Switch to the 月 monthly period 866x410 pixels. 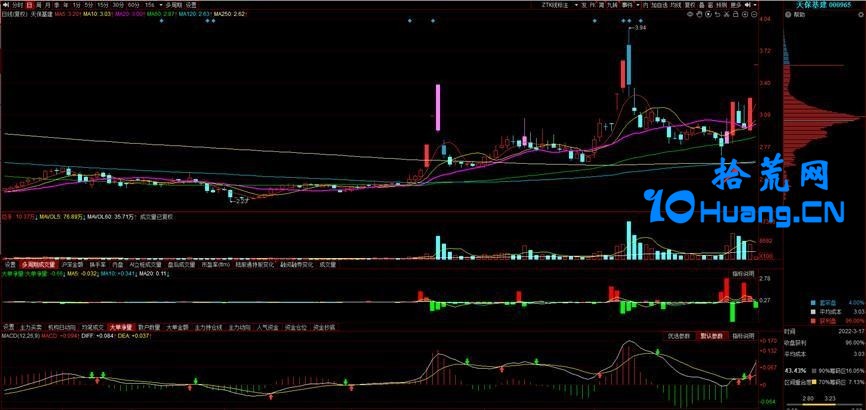pos(47,5)
